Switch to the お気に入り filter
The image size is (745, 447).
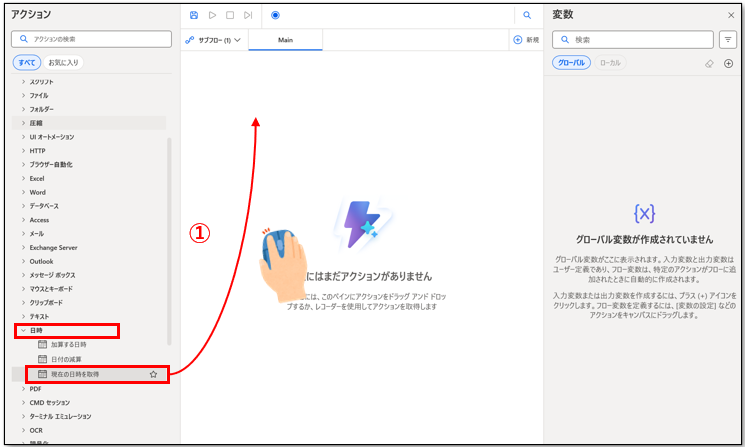click(x=63, y=62)
